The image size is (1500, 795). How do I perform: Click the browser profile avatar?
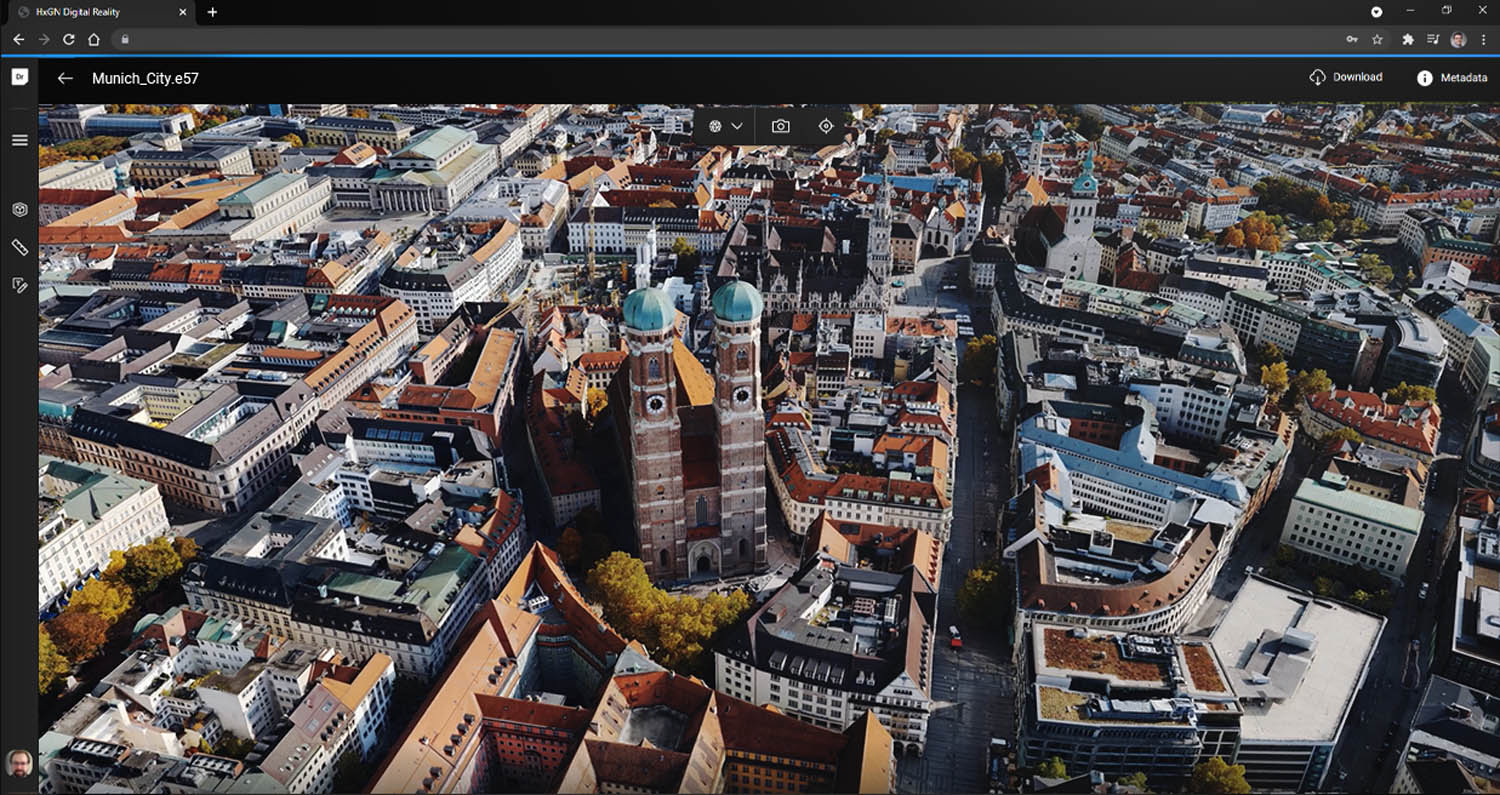point(1458,39)
